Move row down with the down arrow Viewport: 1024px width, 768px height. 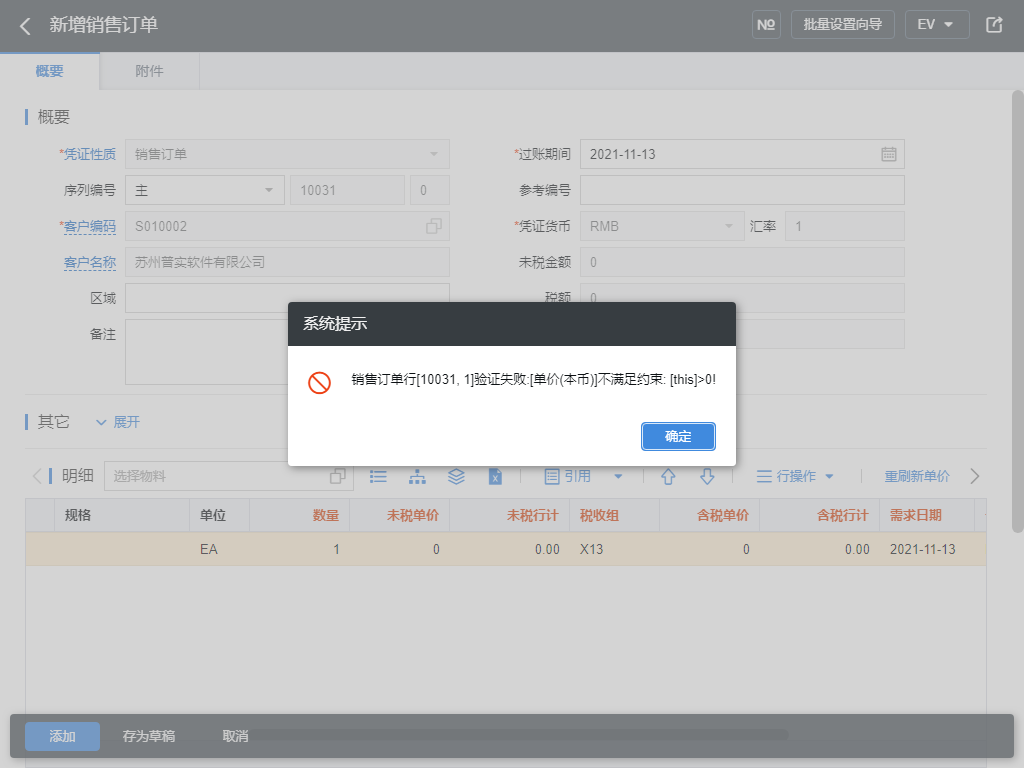pyautogui.click(x=707, y=477)
